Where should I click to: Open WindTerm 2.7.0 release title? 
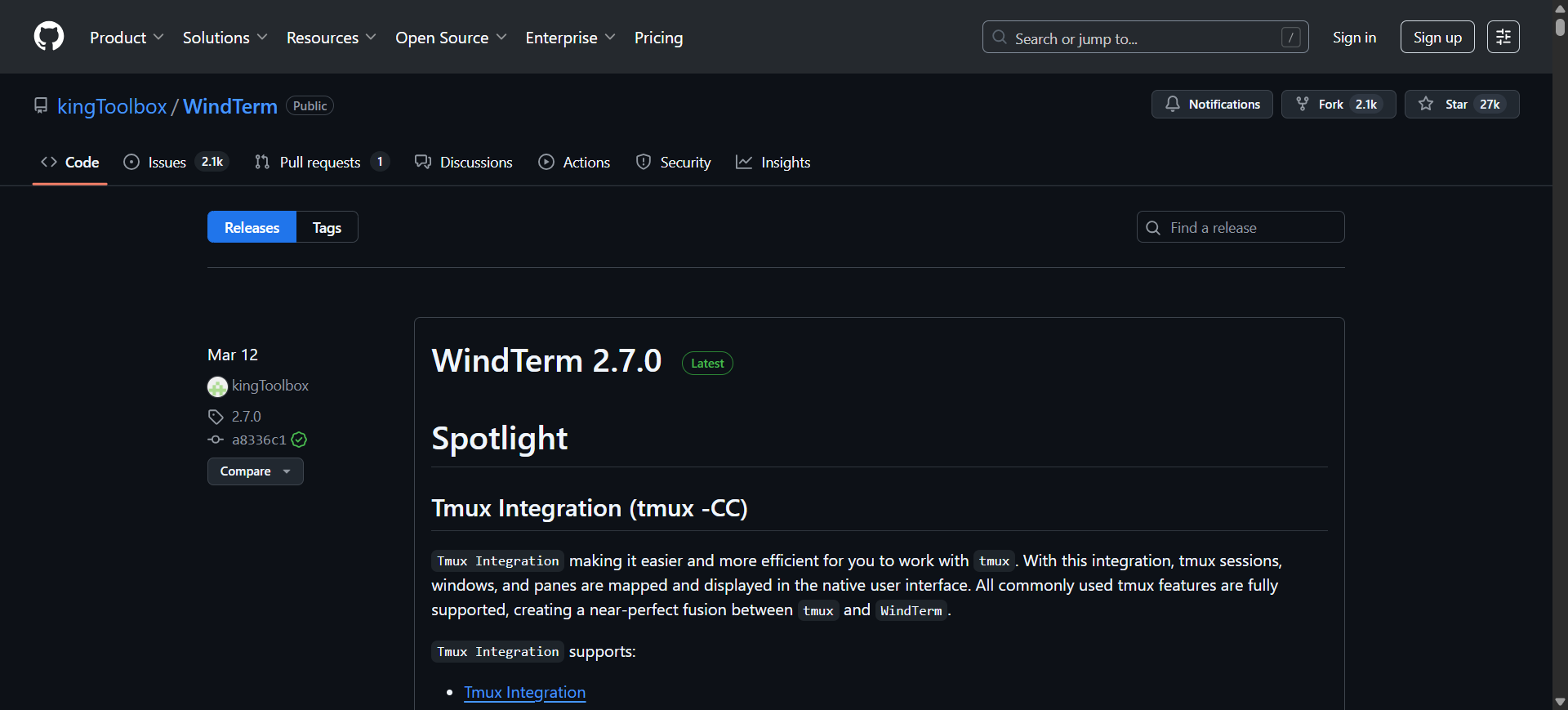pos(546,360)
